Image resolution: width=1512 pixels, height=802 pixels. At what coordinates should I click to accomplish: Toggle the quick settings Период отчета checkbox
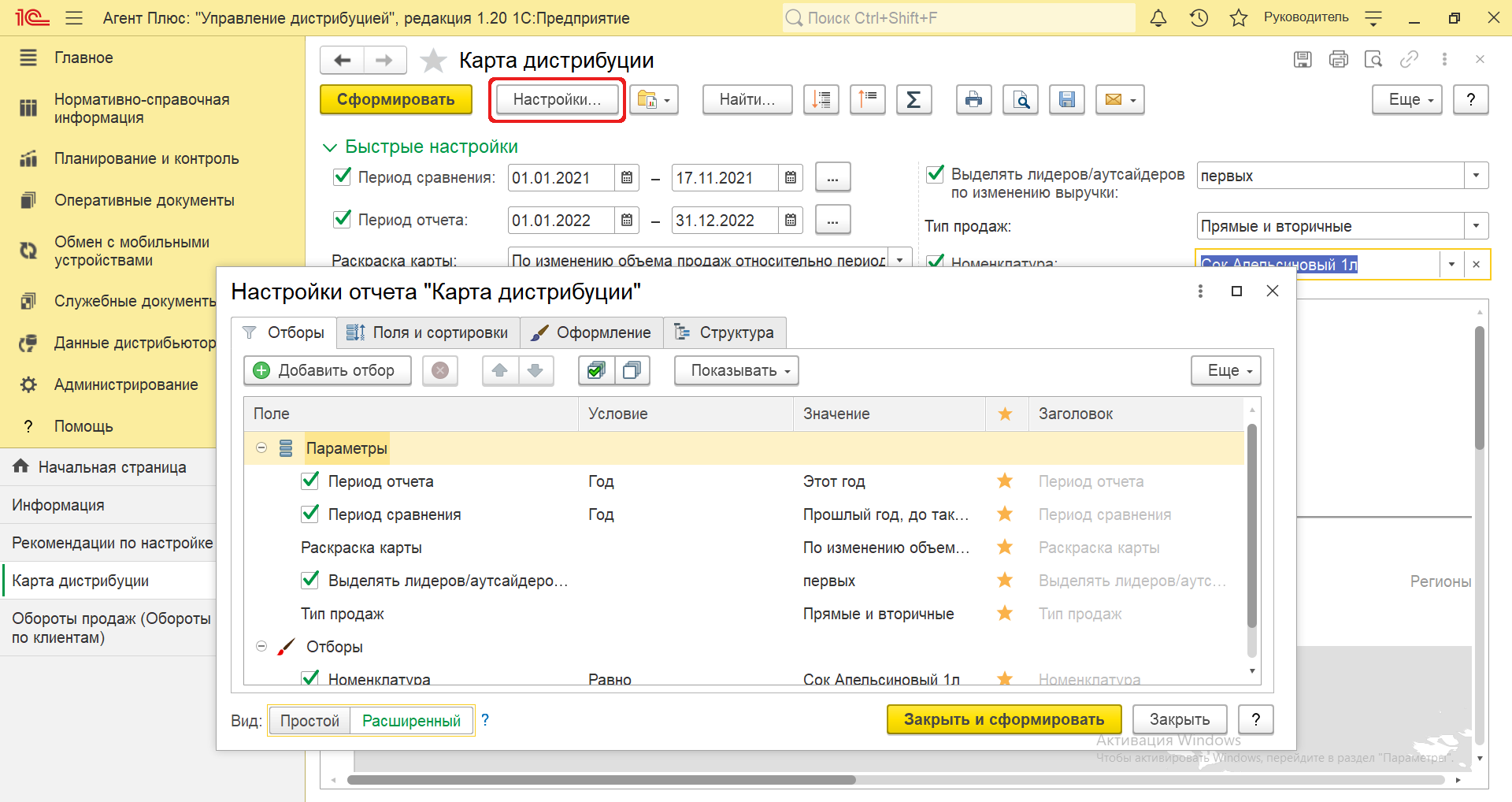(x=343, y=219)
